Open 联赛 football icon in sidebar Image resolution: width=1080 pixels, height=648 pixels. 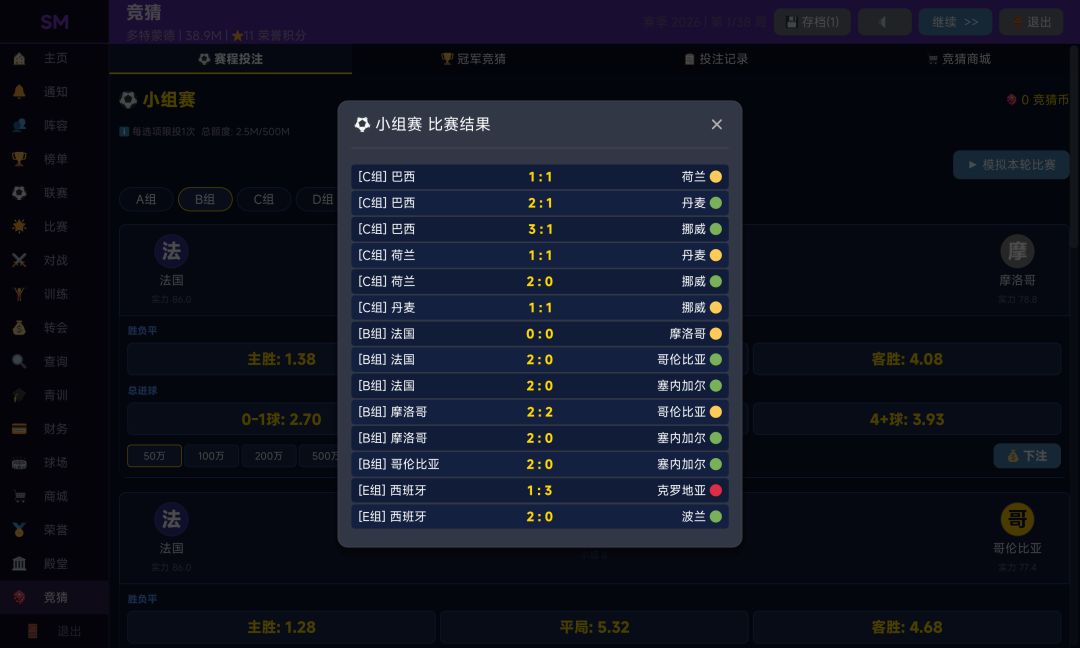(19, 193)
